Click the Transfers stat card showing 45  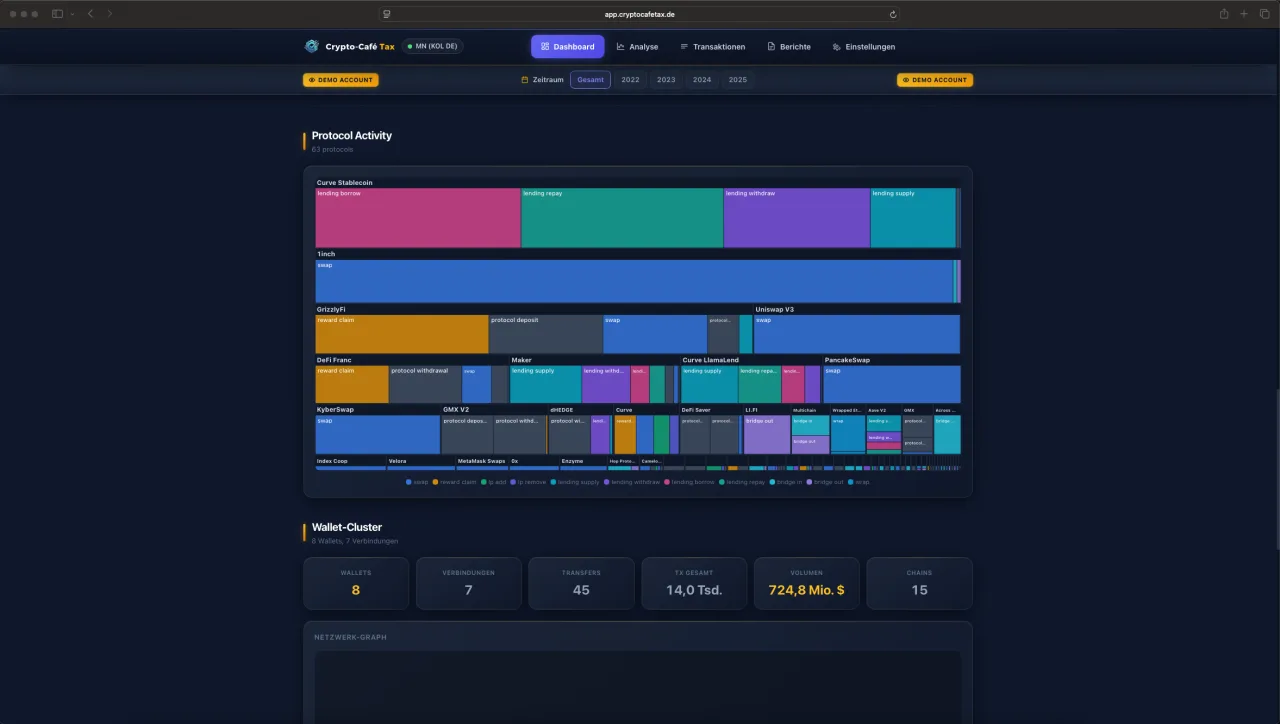point(581,583)
